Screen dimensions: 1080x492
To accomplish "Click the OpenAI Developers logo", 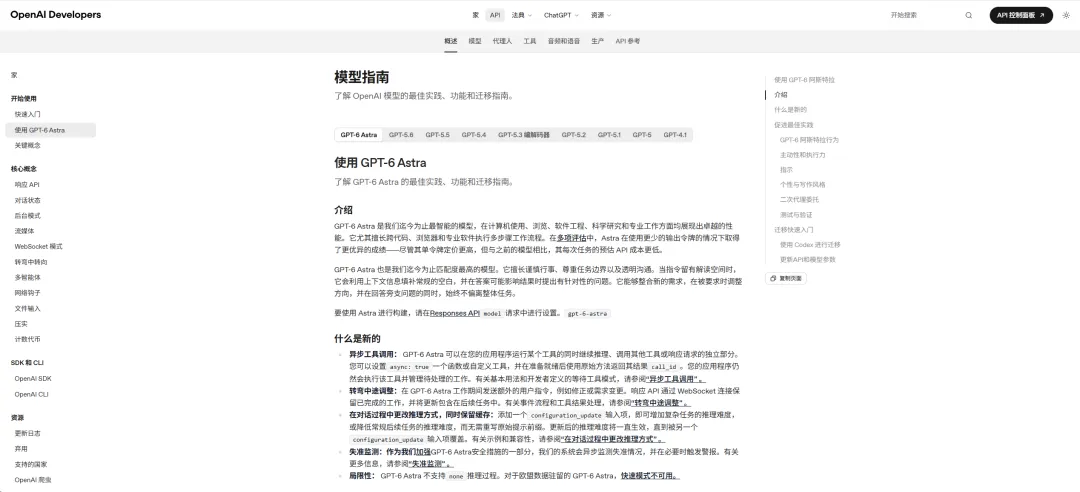I will [56, 15].
